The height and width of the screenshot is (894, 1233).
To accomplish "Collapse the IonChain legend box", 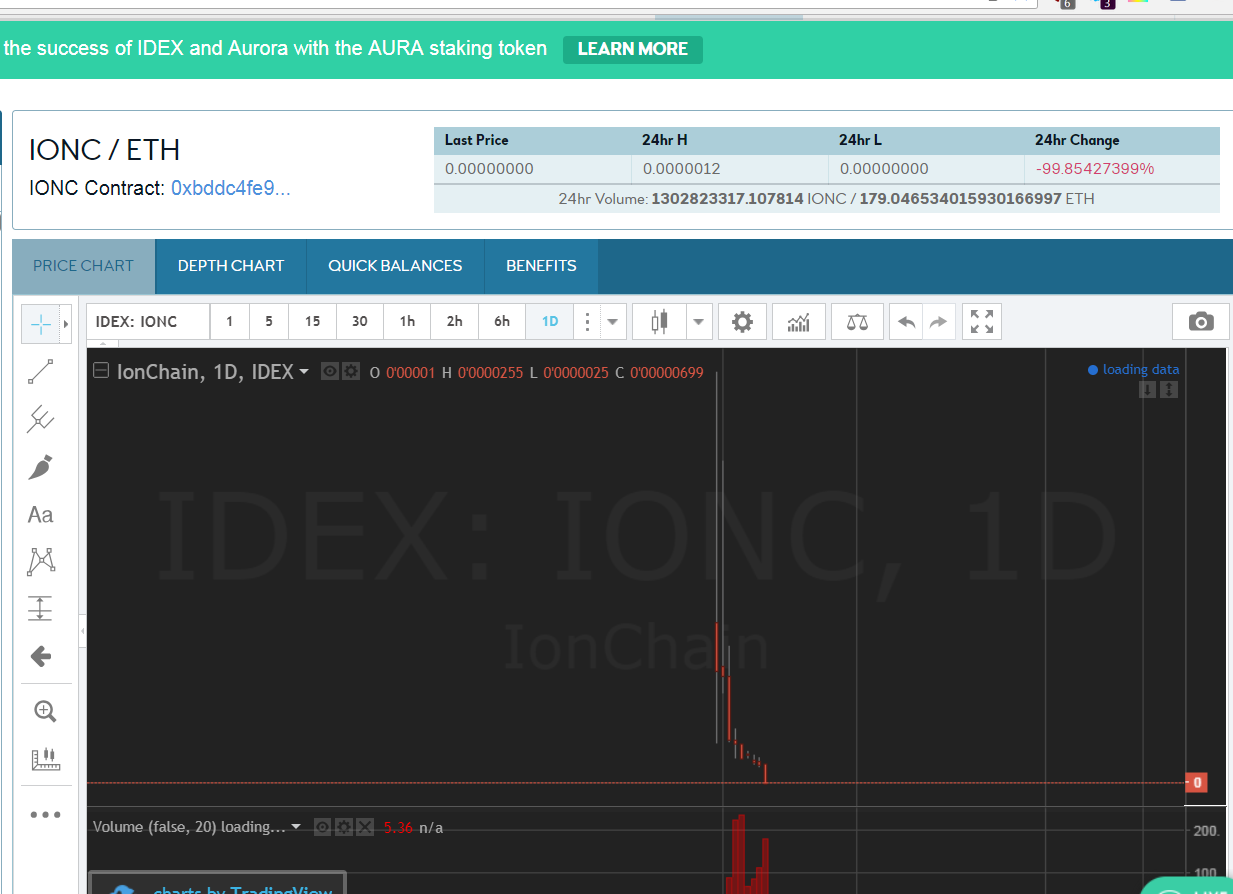I will coord(101,371).
